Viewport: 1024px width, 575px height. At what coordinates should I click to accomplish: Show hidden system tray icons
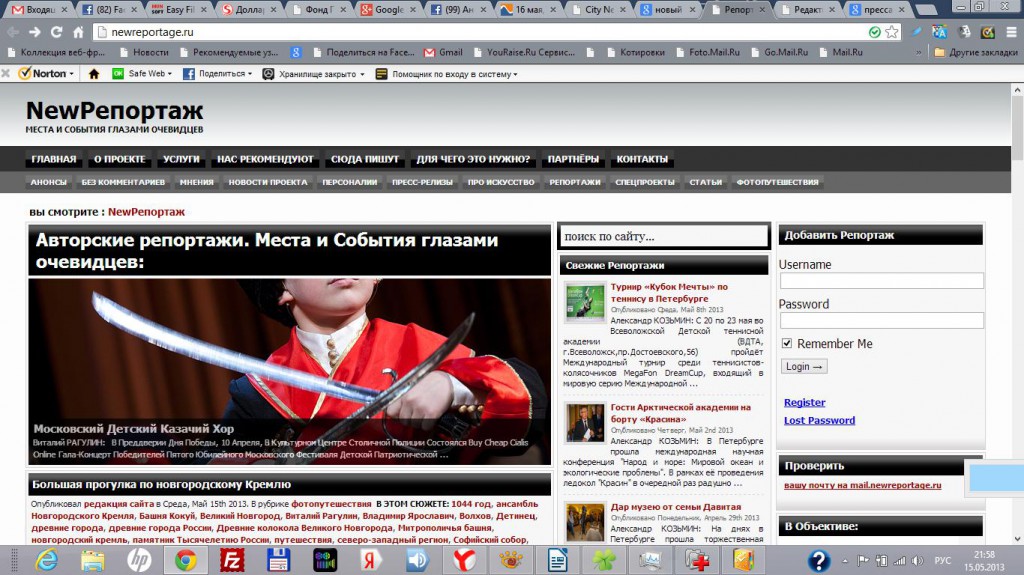coord(845,561)
